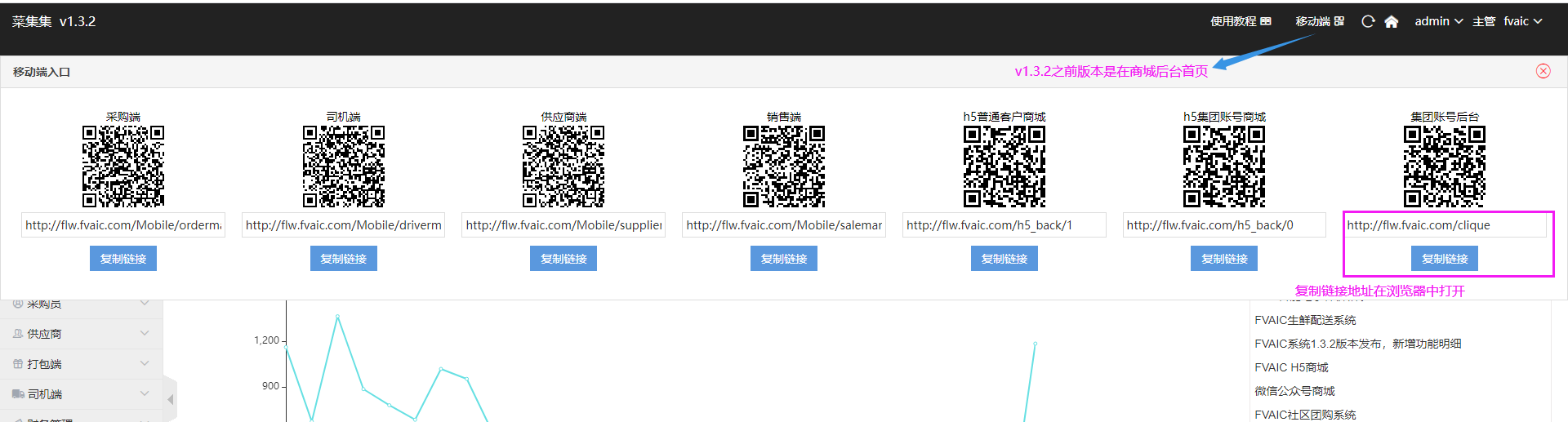Screen dimensions: 1568x422
Task: Expand the 打包端 sidebar menu
Action: pyautogui.click(x=82, y=364)
